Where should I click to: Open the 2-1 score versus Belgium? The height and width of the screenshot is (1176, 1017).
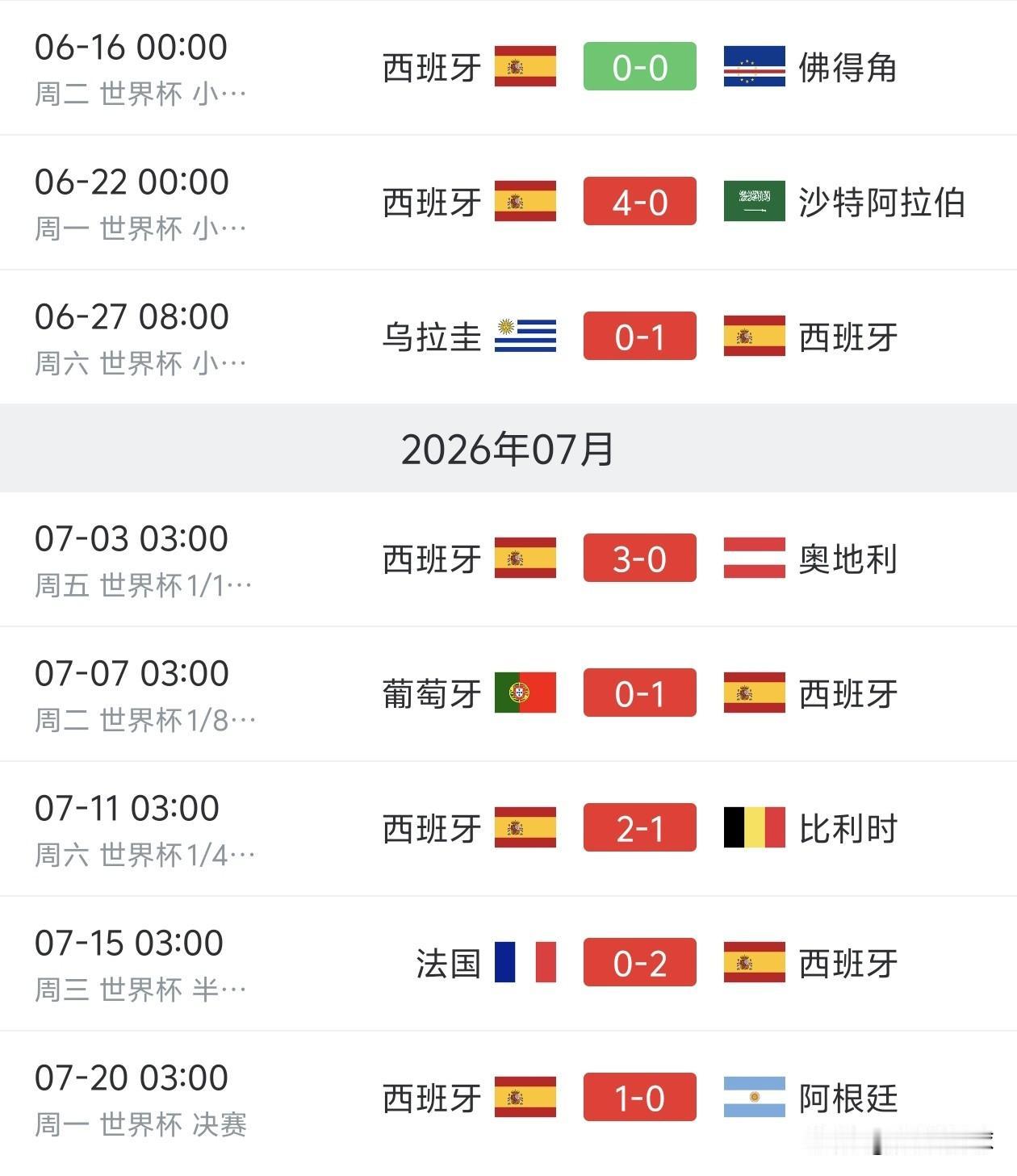point(640,828)
